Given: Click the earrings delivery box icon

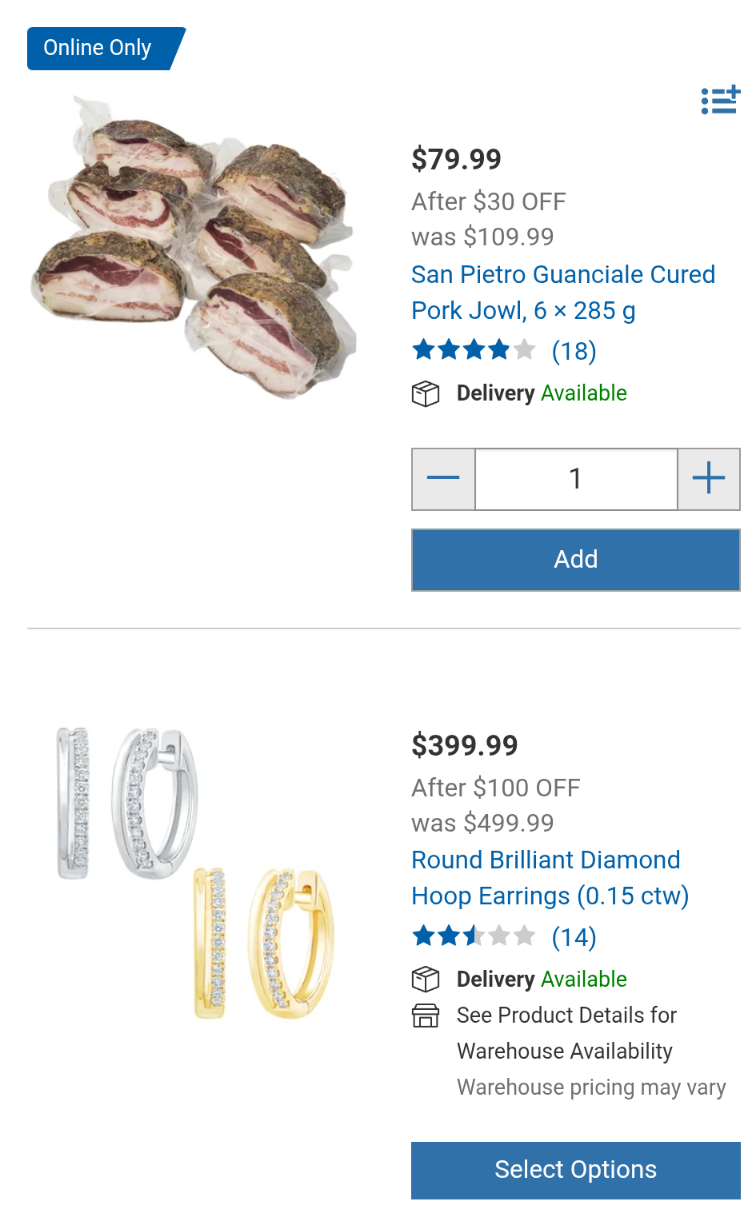Looking at the screenshot, I should (x=426, y=980).
